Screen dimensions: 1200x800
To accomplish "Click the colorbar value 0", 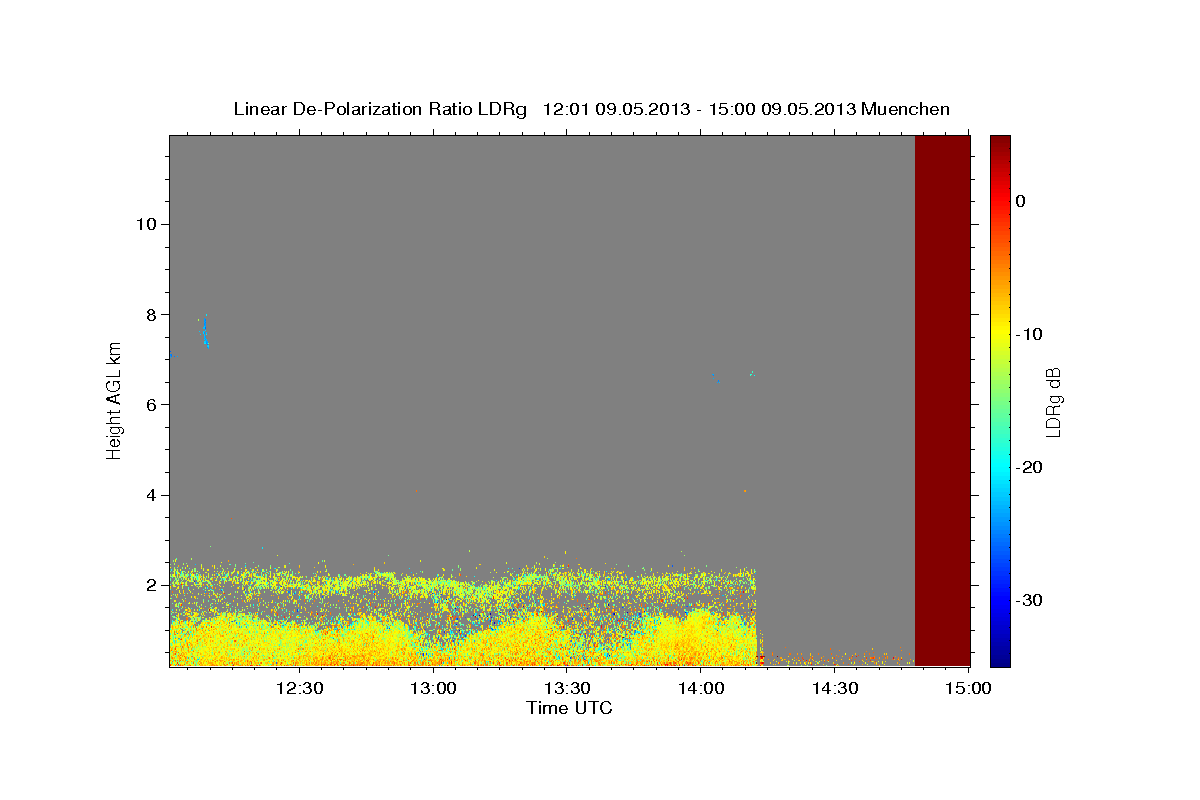I will coord(1020,201).
